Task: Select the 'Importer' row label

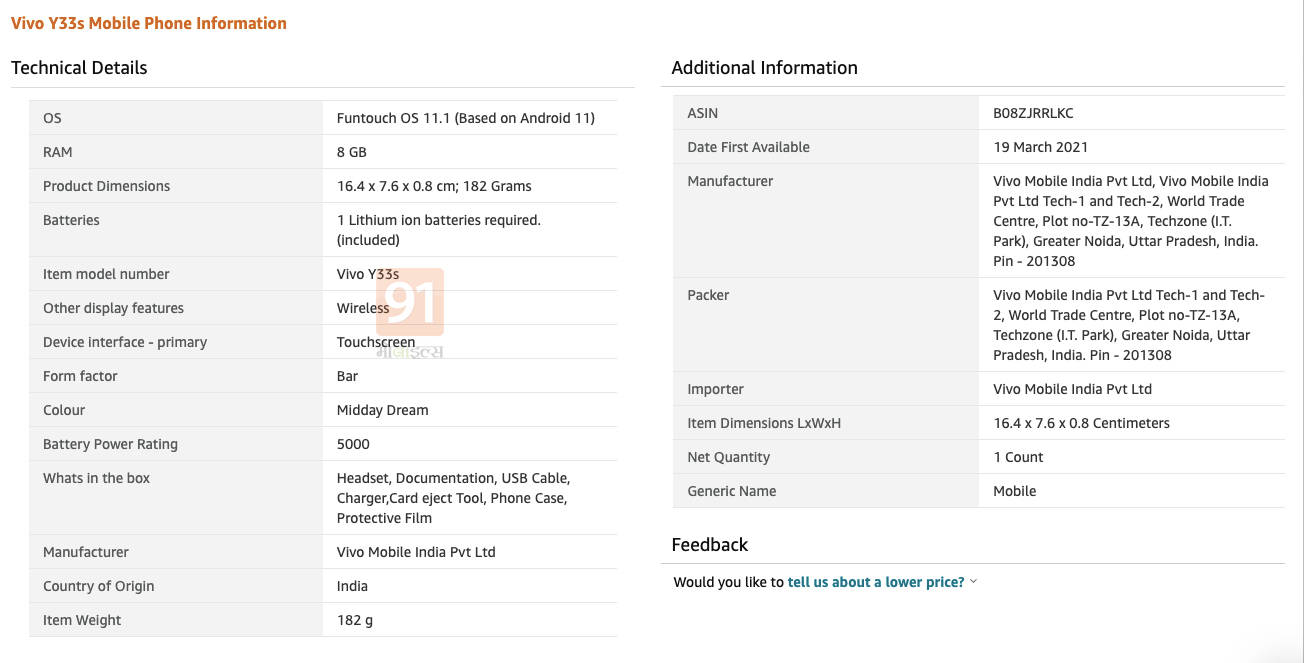Action: (715, 389)
